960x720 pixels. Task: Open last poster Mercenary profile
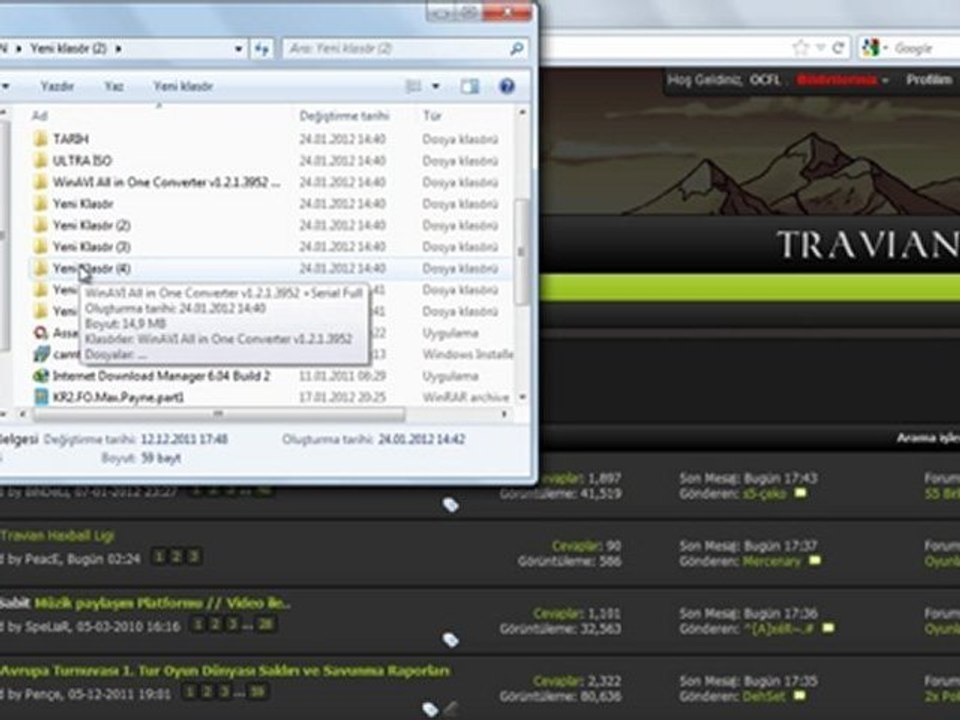click(771, 561)
